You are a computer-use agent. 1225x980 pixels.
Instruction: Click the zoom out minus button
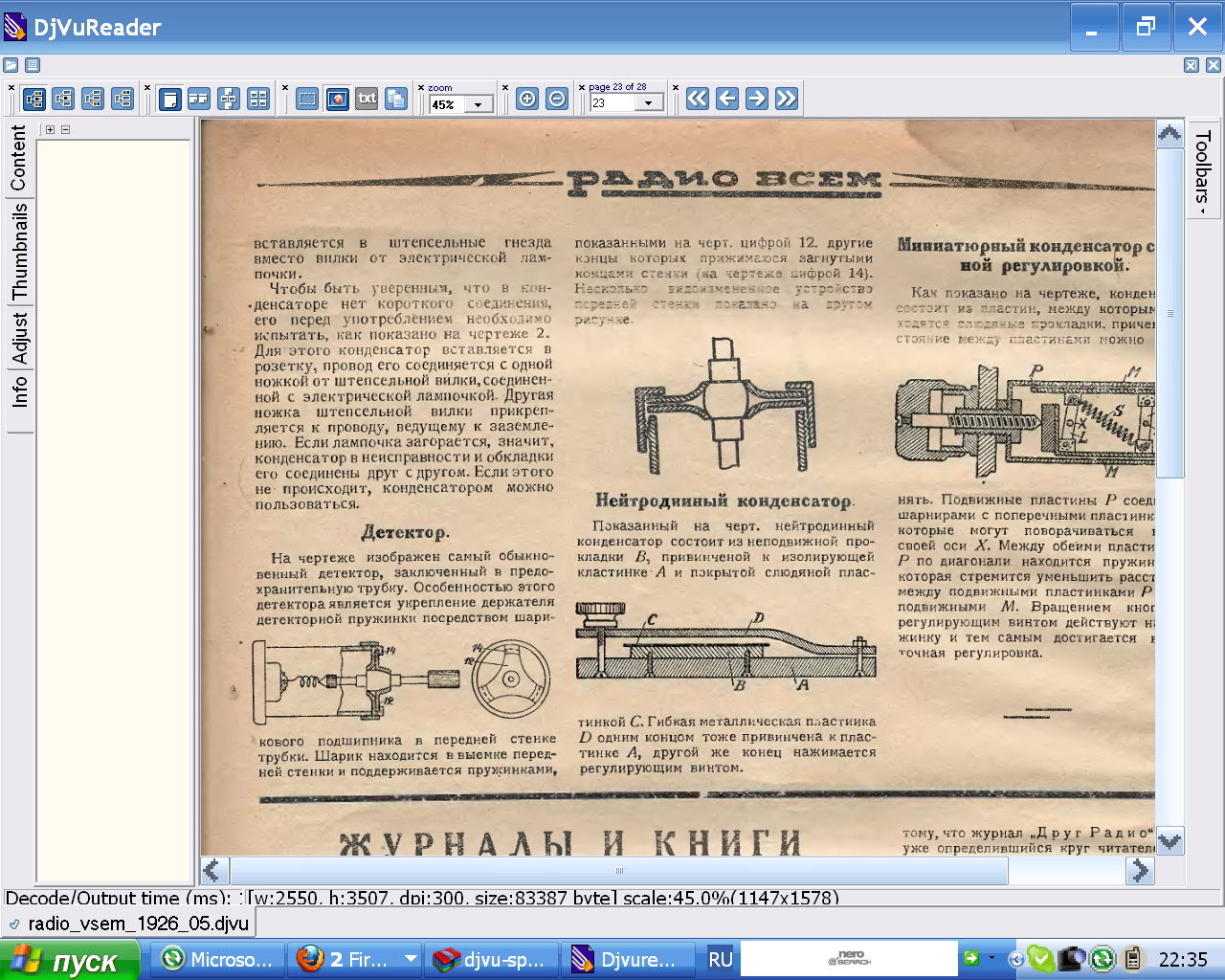557,99
